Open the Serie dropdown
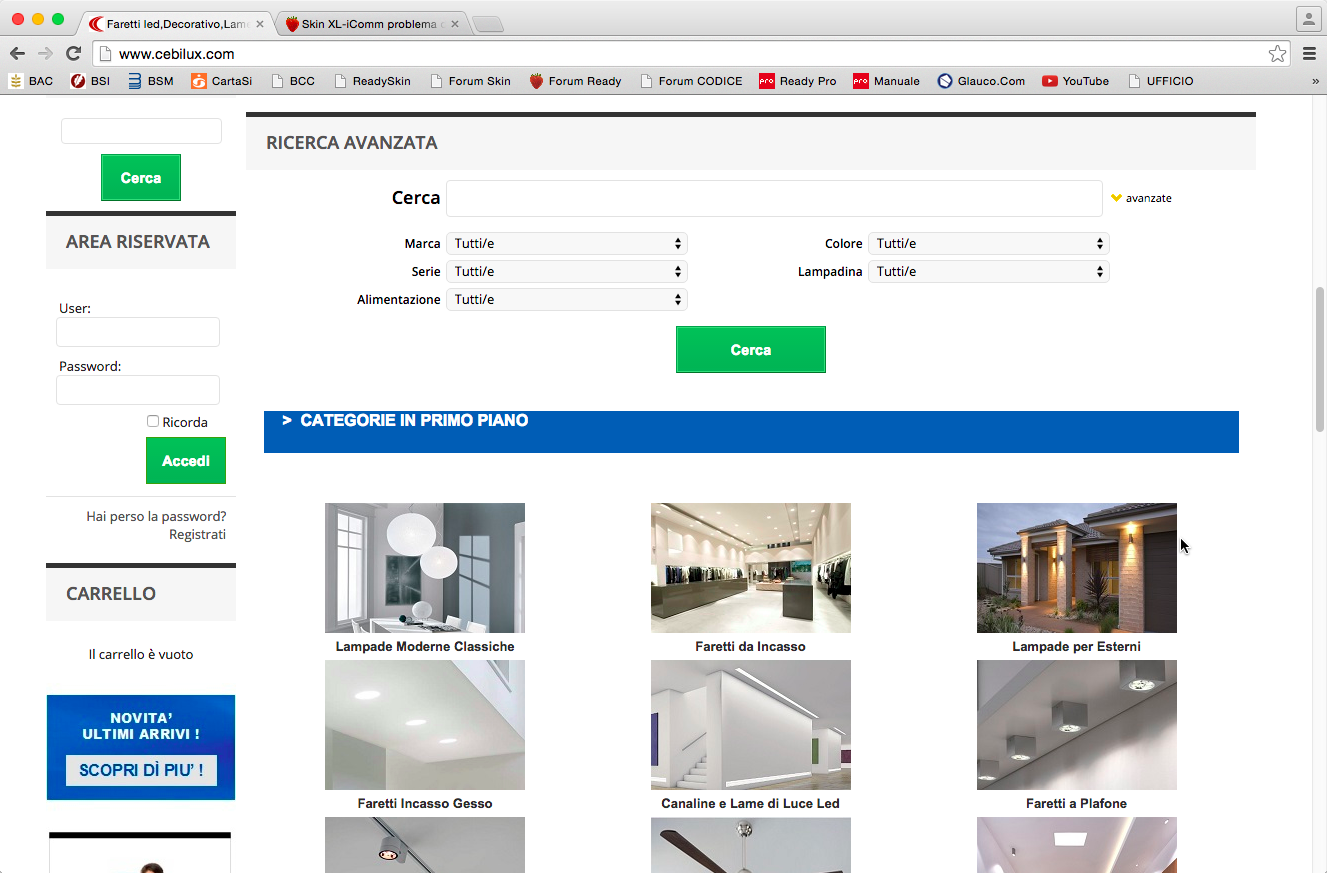 tap(567, 272)
